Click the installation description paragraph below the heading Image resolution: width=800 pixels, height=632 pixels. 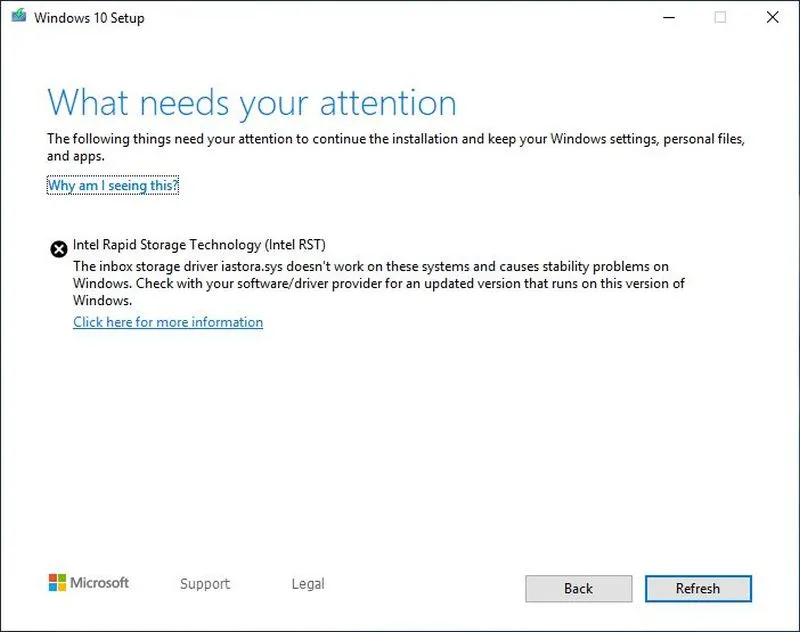[x=400, y=147]
